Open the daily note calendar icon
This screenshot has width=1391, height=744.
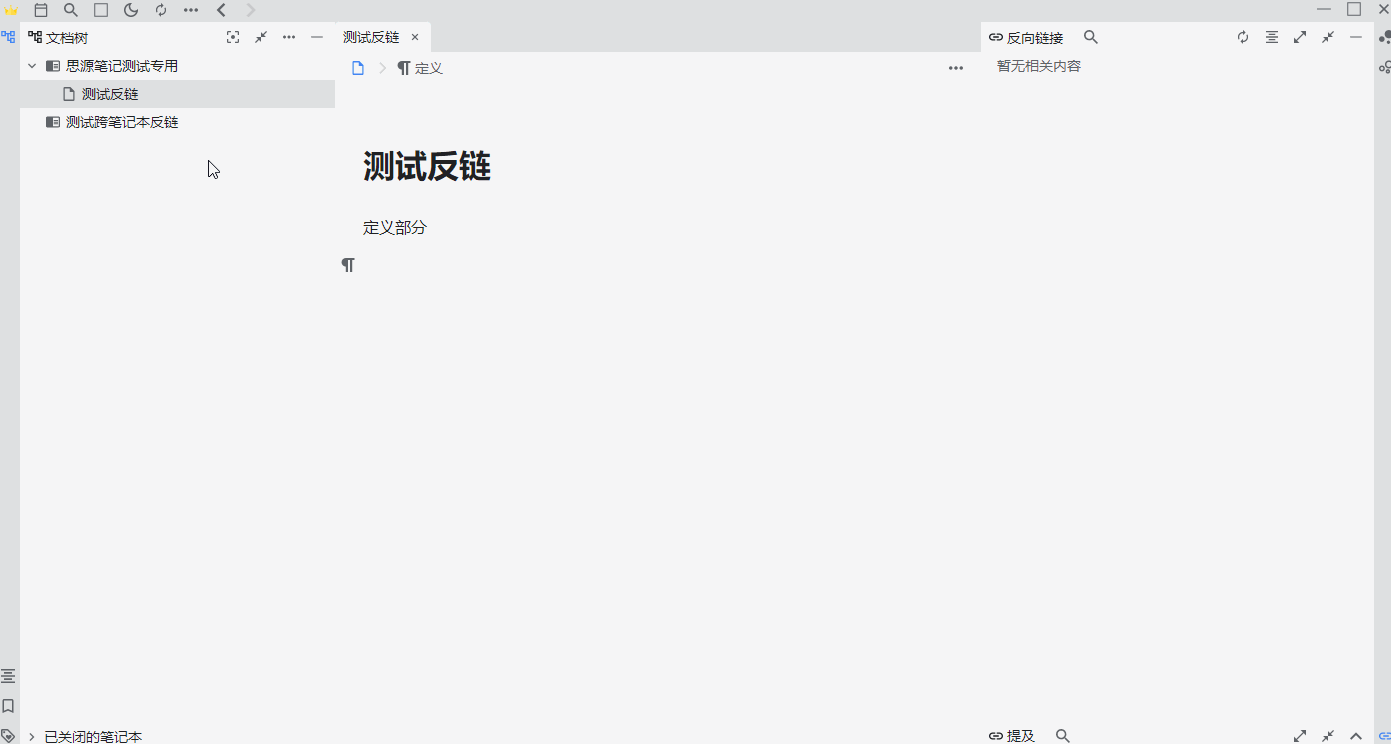pos(41,10)
